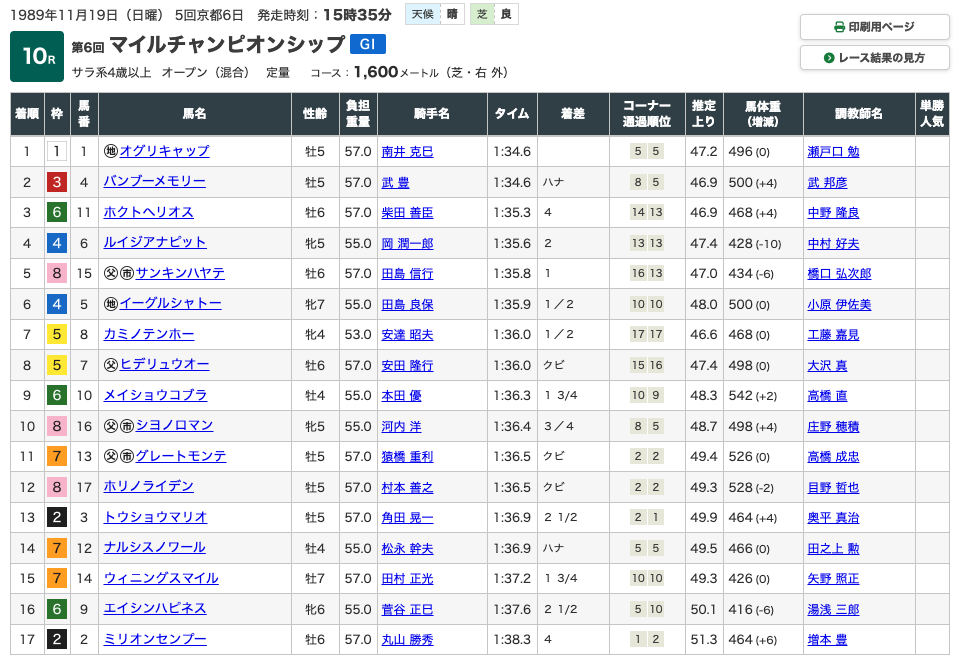Click the 地 mark beside イーグルシャトー
Viewport: 961px width, 667px height.
pyautogui.click(x=111, y=303)
